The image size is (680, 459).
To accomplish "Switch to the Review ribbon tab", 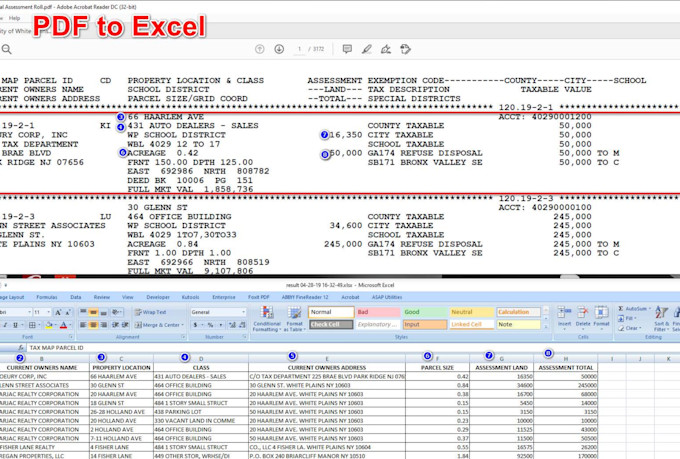I will click(x=101, y=297).
